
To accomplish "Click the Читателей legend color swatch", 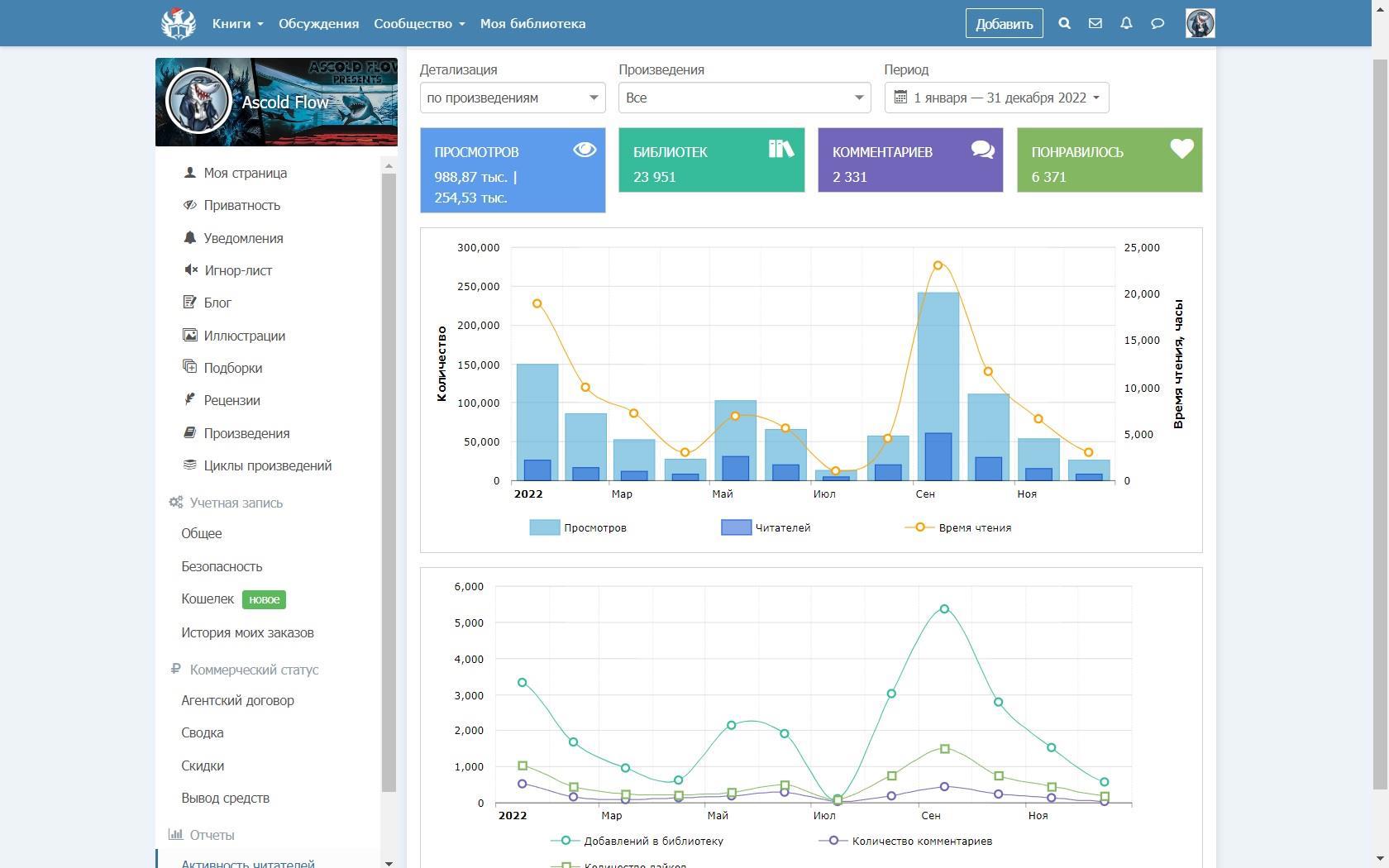I will [x=735, y=527].
